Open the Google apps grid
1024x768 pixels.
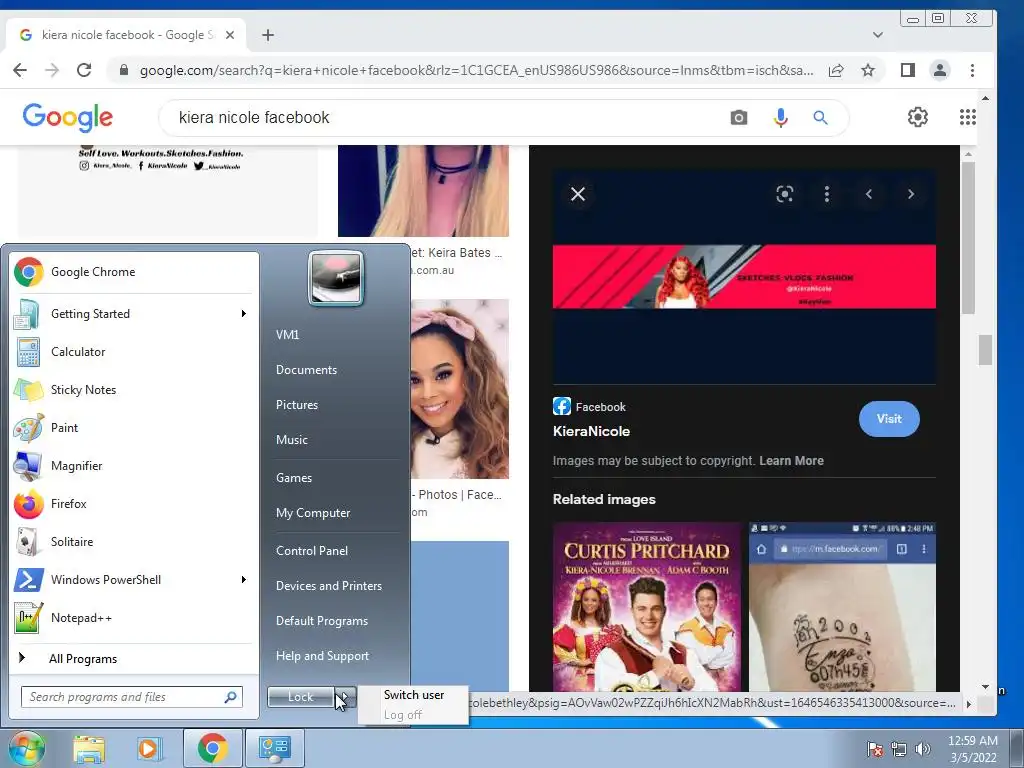[968, 117]
